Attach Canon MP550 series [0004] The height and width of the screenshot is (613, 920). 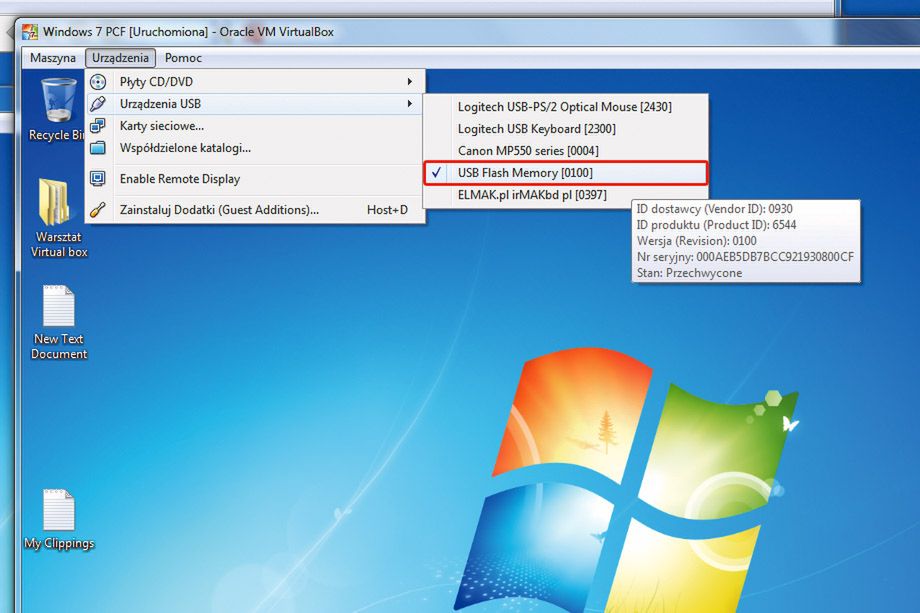coord(566,151)
